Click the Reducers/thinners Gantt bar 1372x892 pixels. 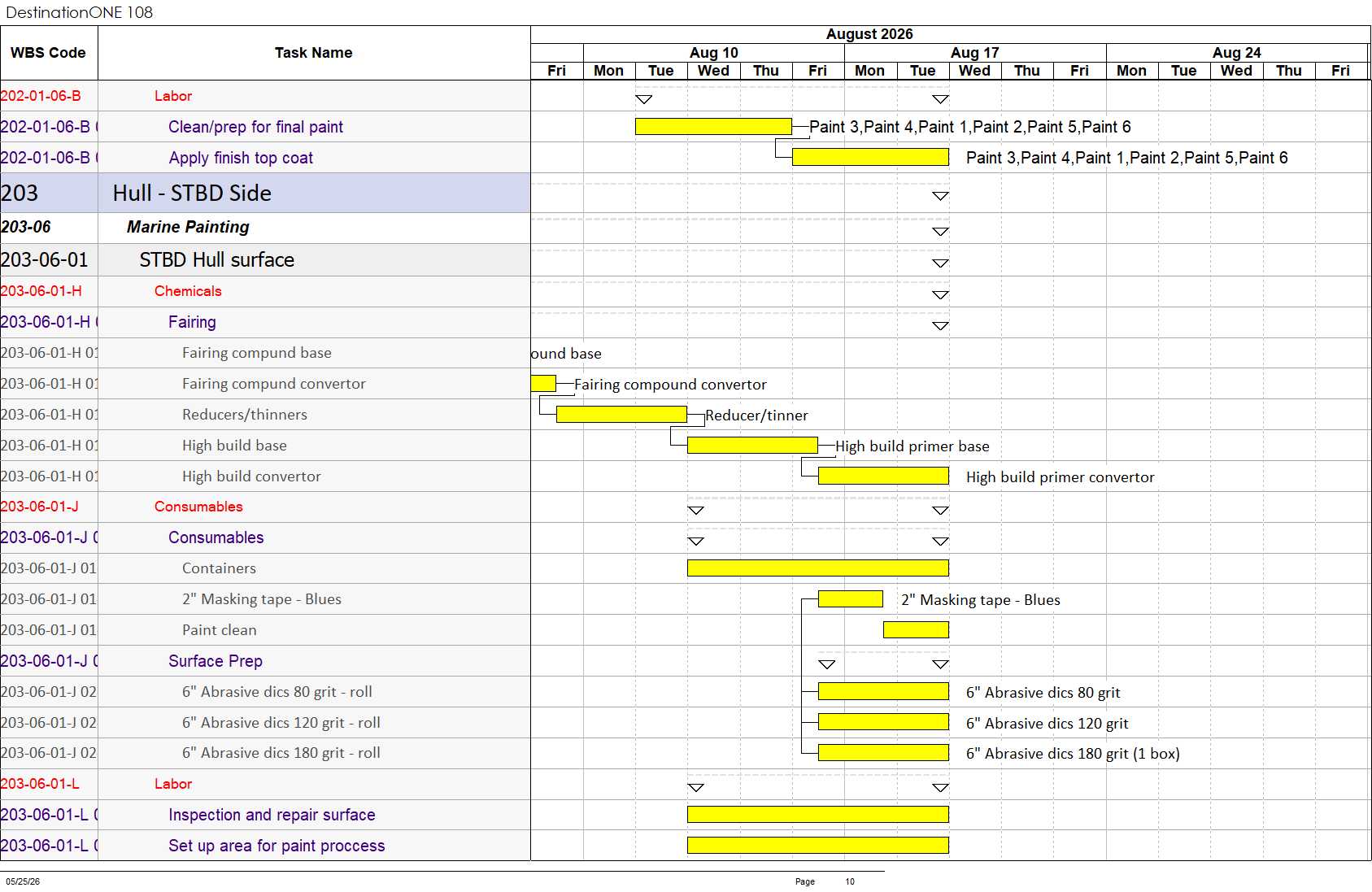pyautogui.click(x=621, y=414)
